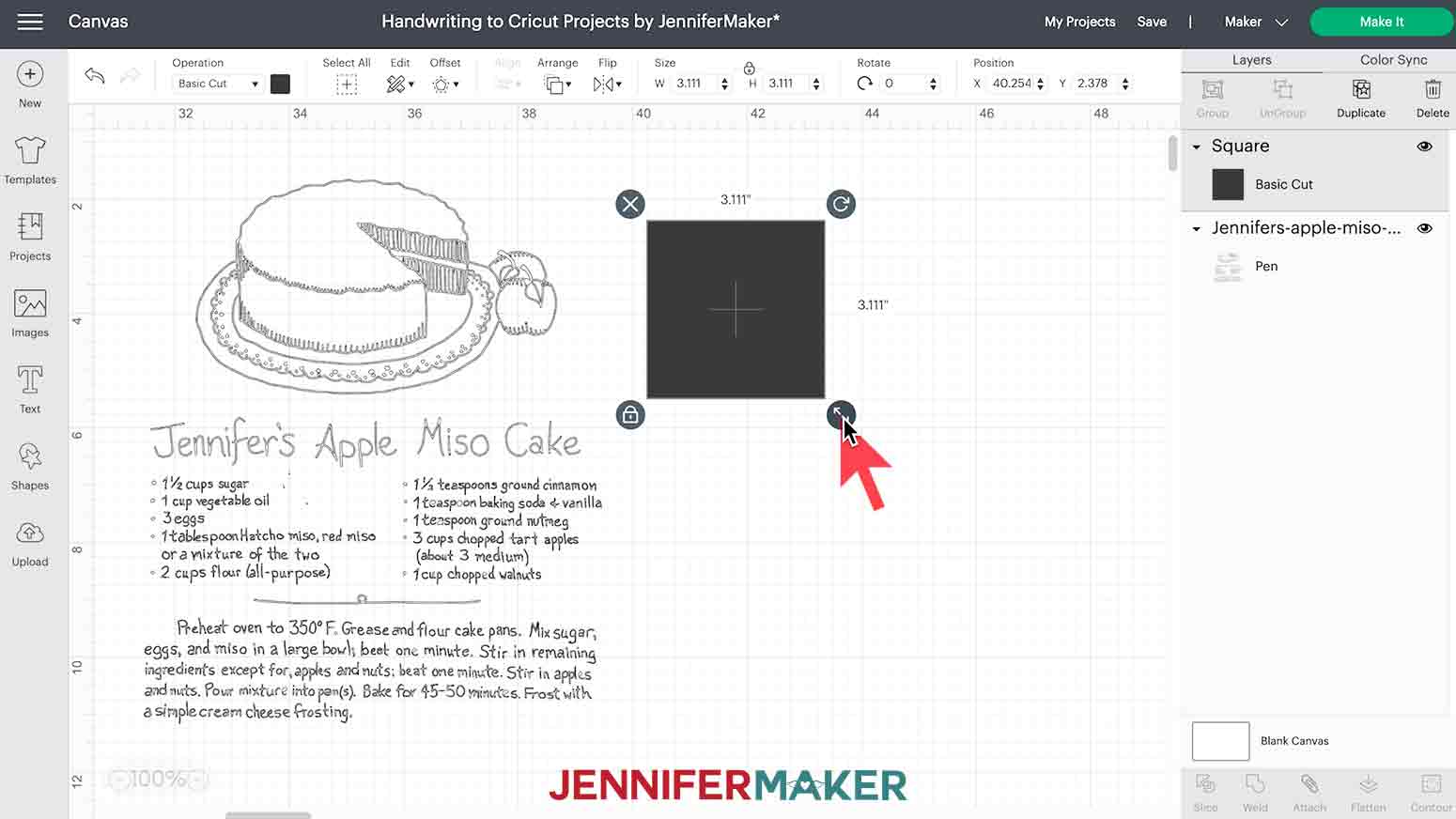This screenshot has width=1456, height=819.
Task: Click the X position input field
Action: click(1012, 84)
